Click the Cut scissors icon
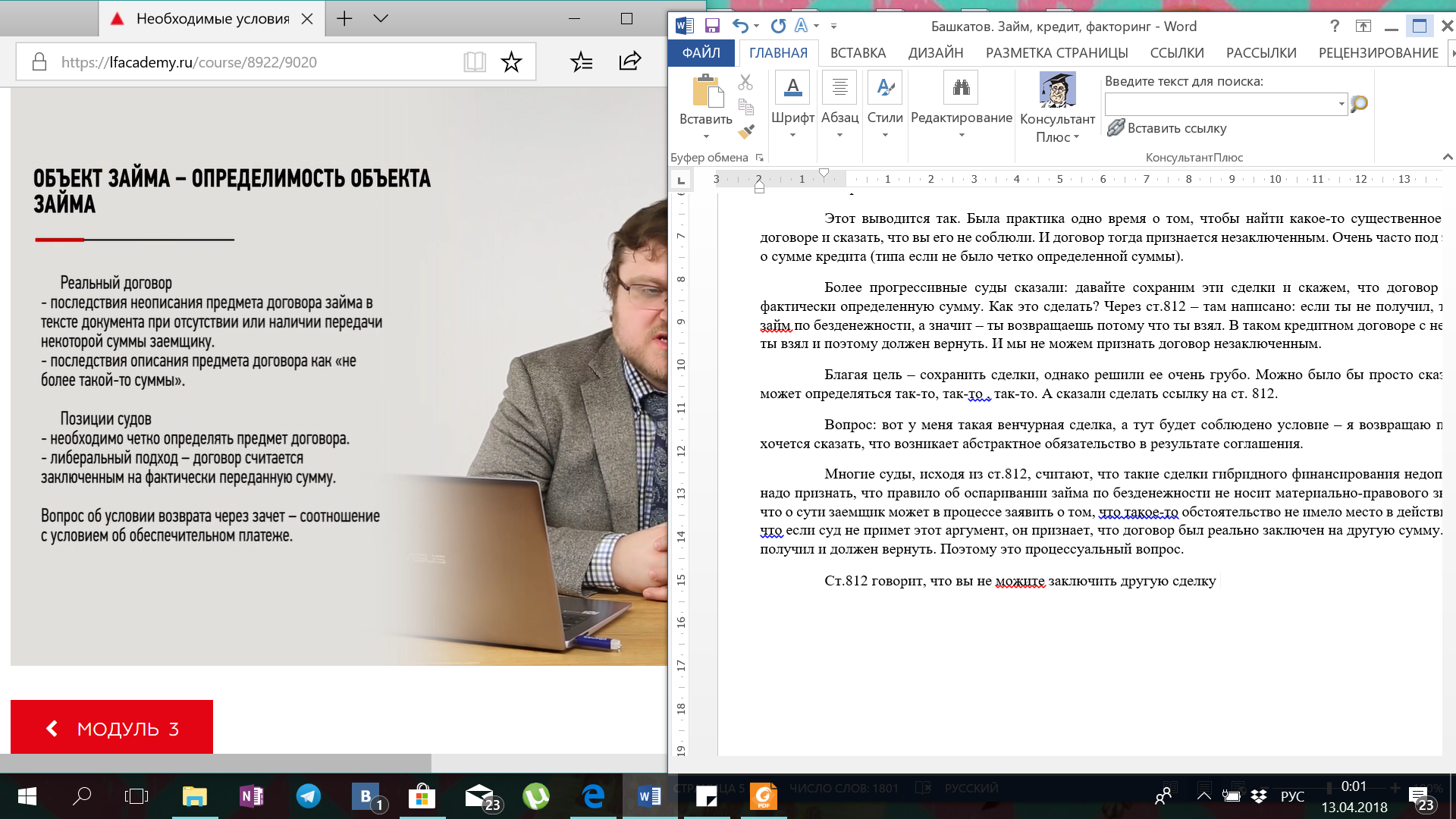 (745, 82)
